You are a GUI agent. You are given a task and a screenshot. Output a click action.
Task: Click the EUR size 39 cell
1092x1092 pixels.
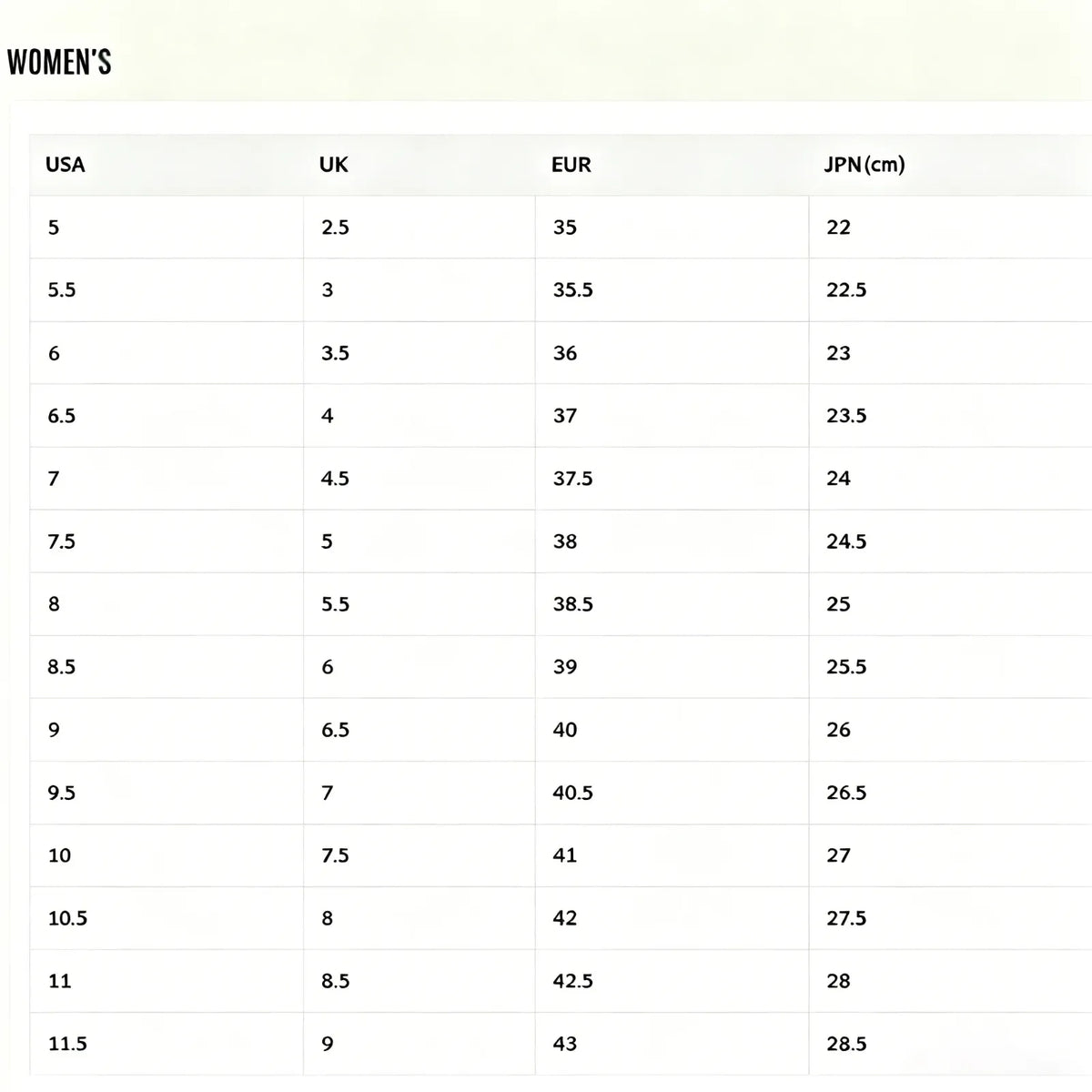672,667
